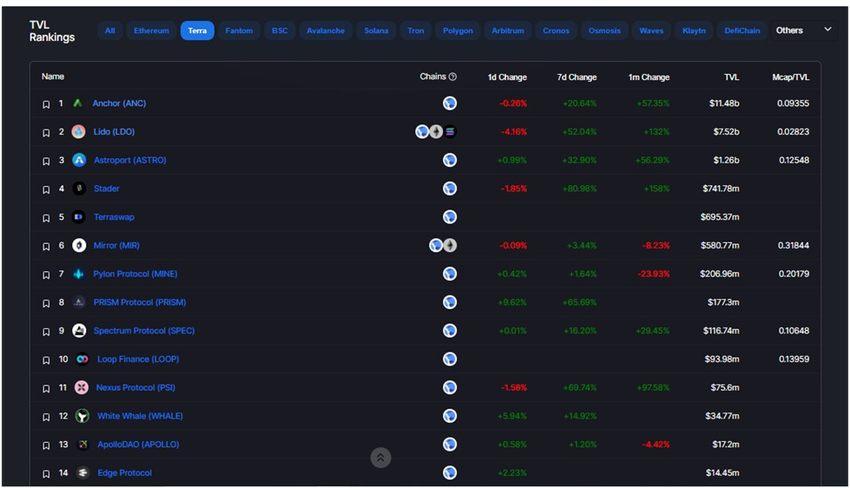
Task: Open the Spectrum Protocol (SPEC) link
Action: click(x=144, y=331)
